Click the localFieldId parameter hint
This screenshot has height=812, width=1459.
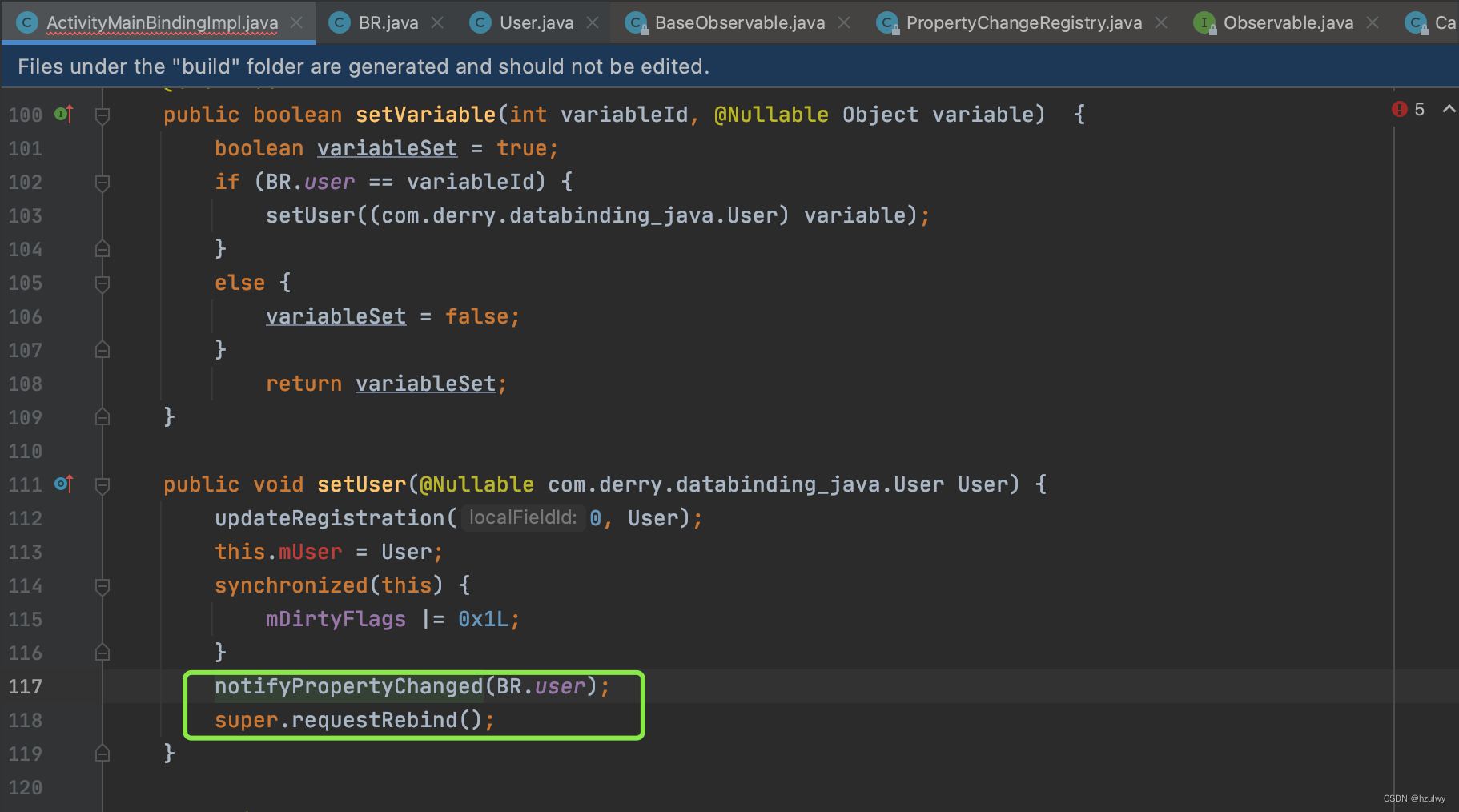pyautogui.click(x=523, y=518)
